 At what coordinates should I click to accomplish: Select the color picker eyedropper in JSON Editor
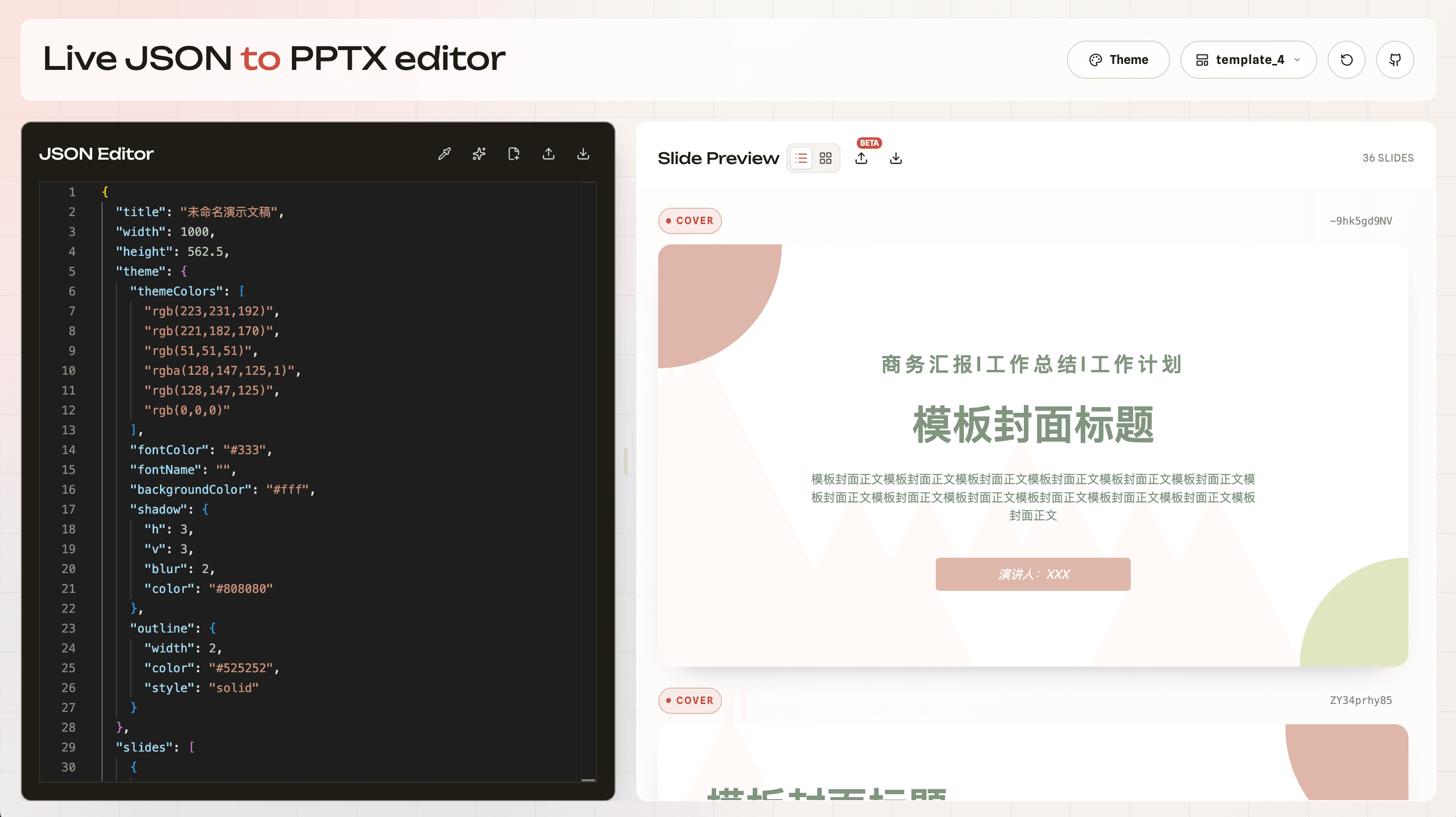(444, 153)
